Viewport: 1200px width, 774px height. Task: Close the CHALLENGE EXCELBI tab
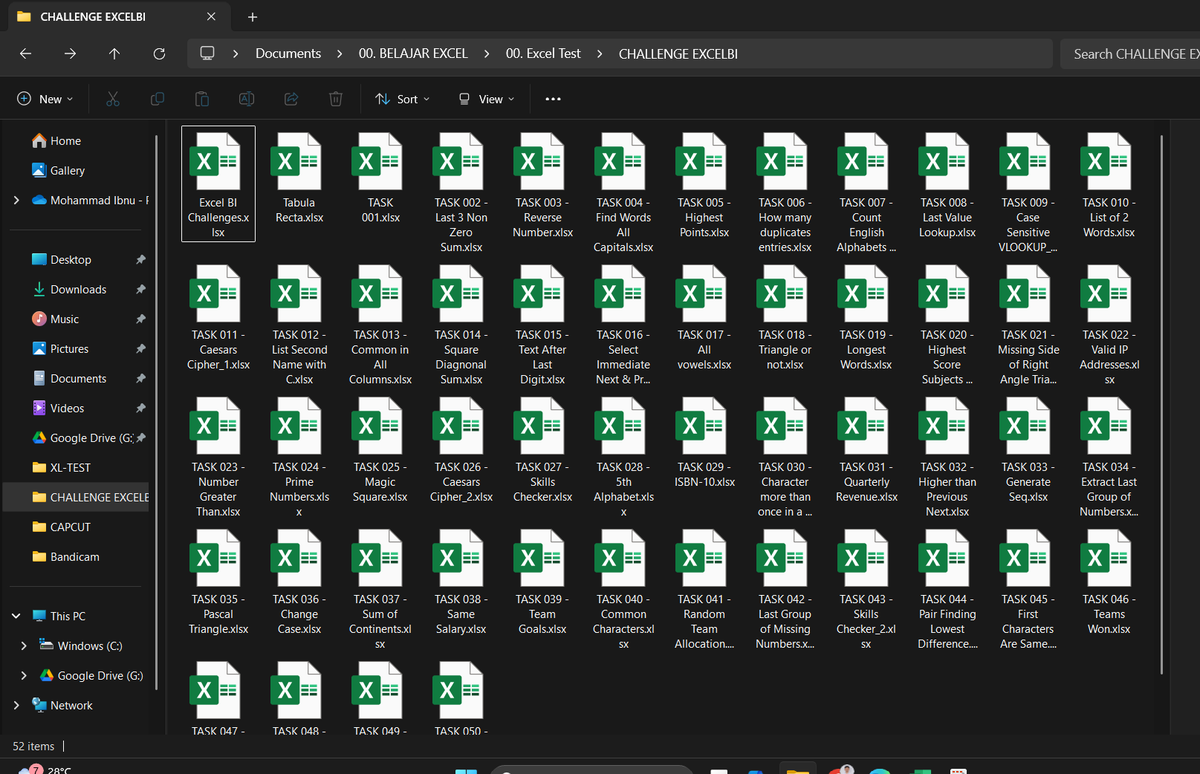(x=210, y=17)
